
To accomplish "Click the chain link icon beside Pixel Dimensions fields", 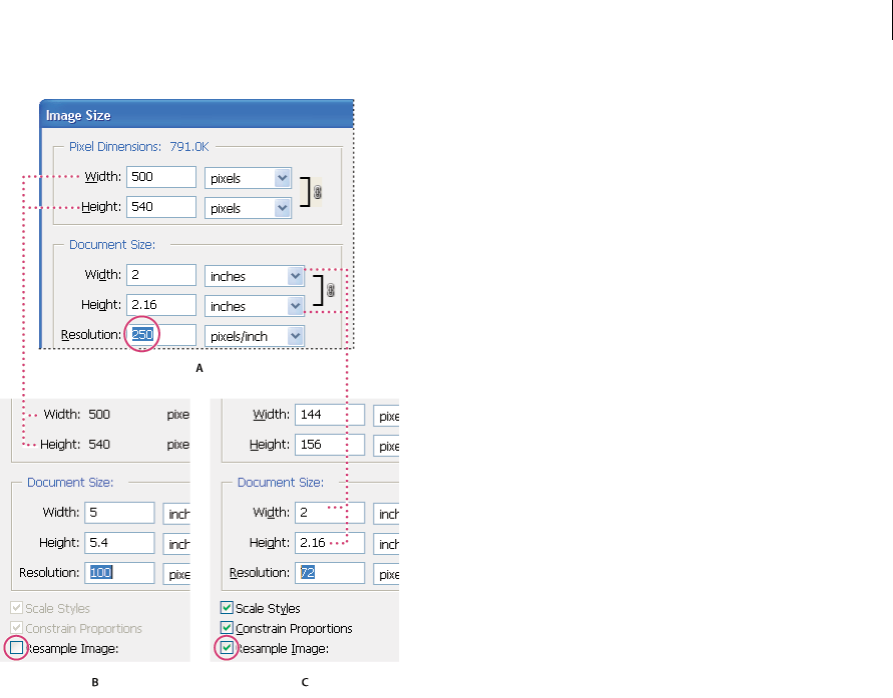I will point(318,192).
